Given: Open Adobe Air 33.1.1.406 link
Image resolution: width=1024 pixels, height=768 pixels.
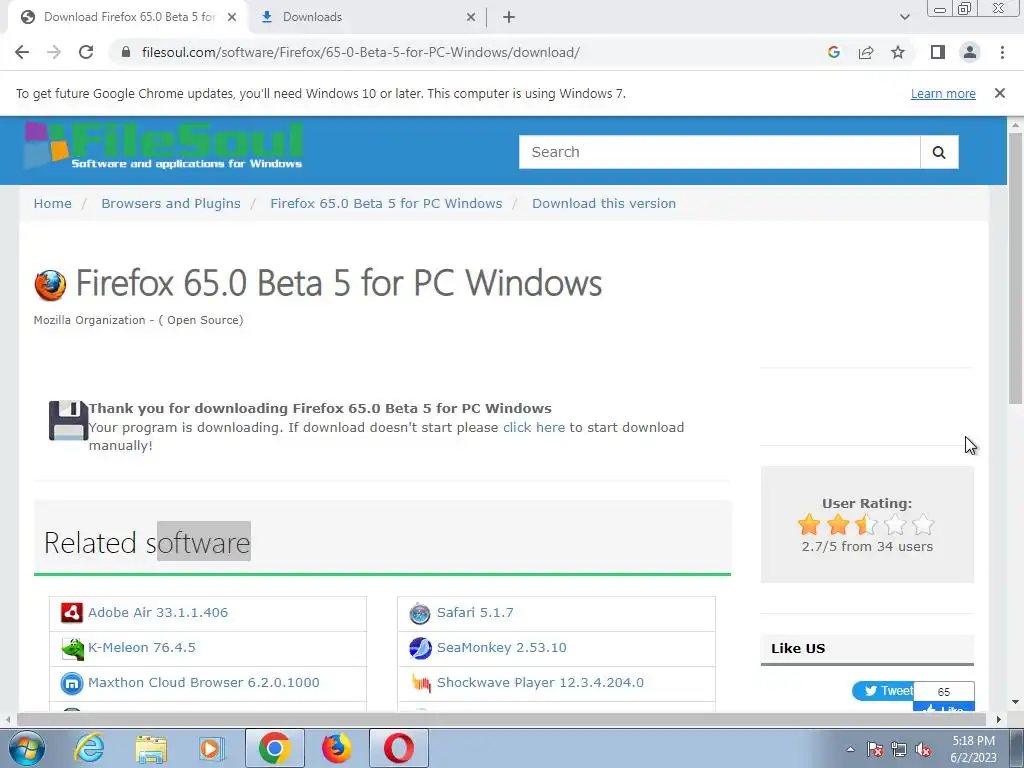Looking at the screenshot, I should 158,613.
